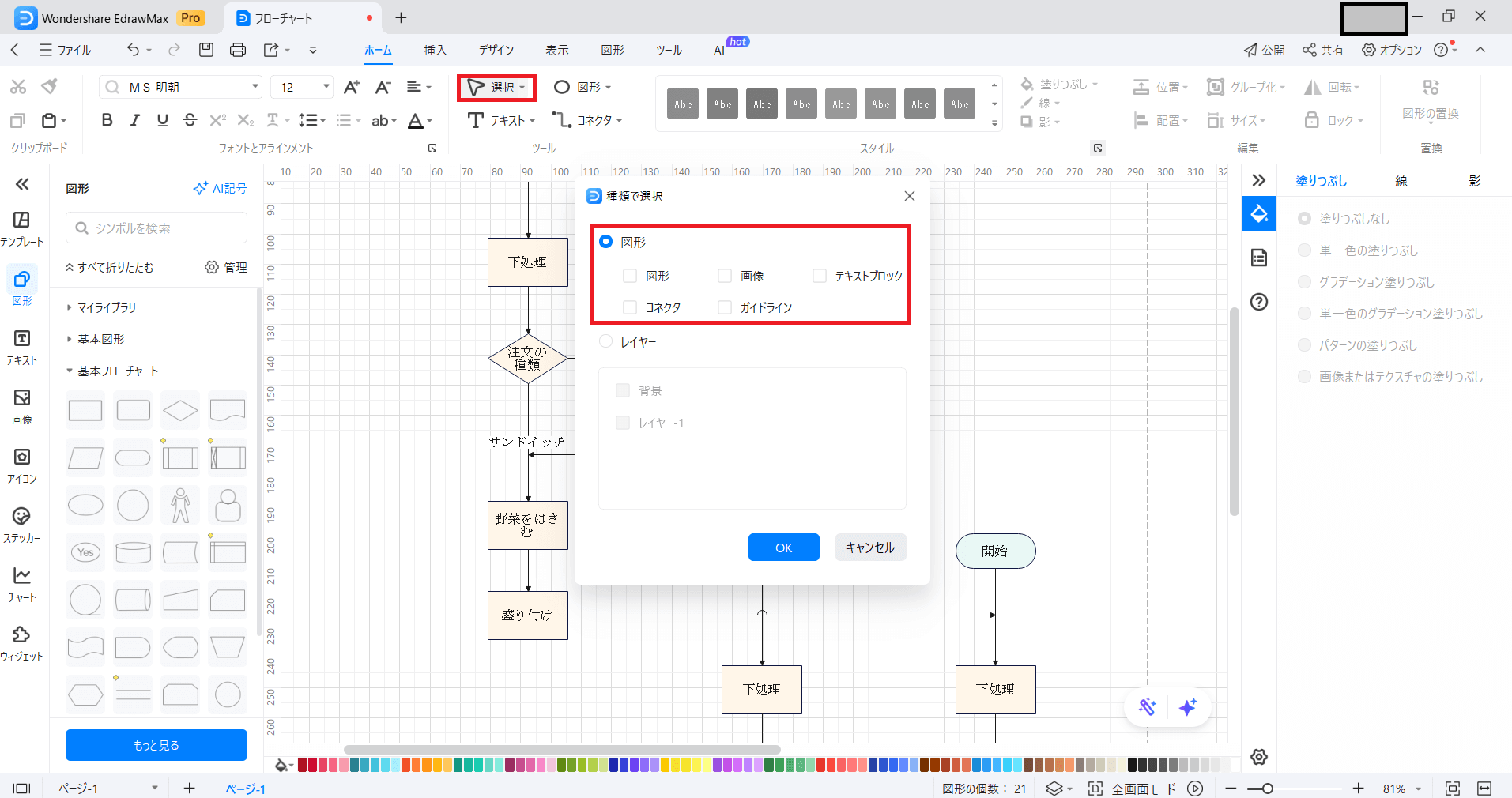The width and height of the screenshot is (1512, 798).
Task: Close the 種類で選択 dialog
Action: 910,196
